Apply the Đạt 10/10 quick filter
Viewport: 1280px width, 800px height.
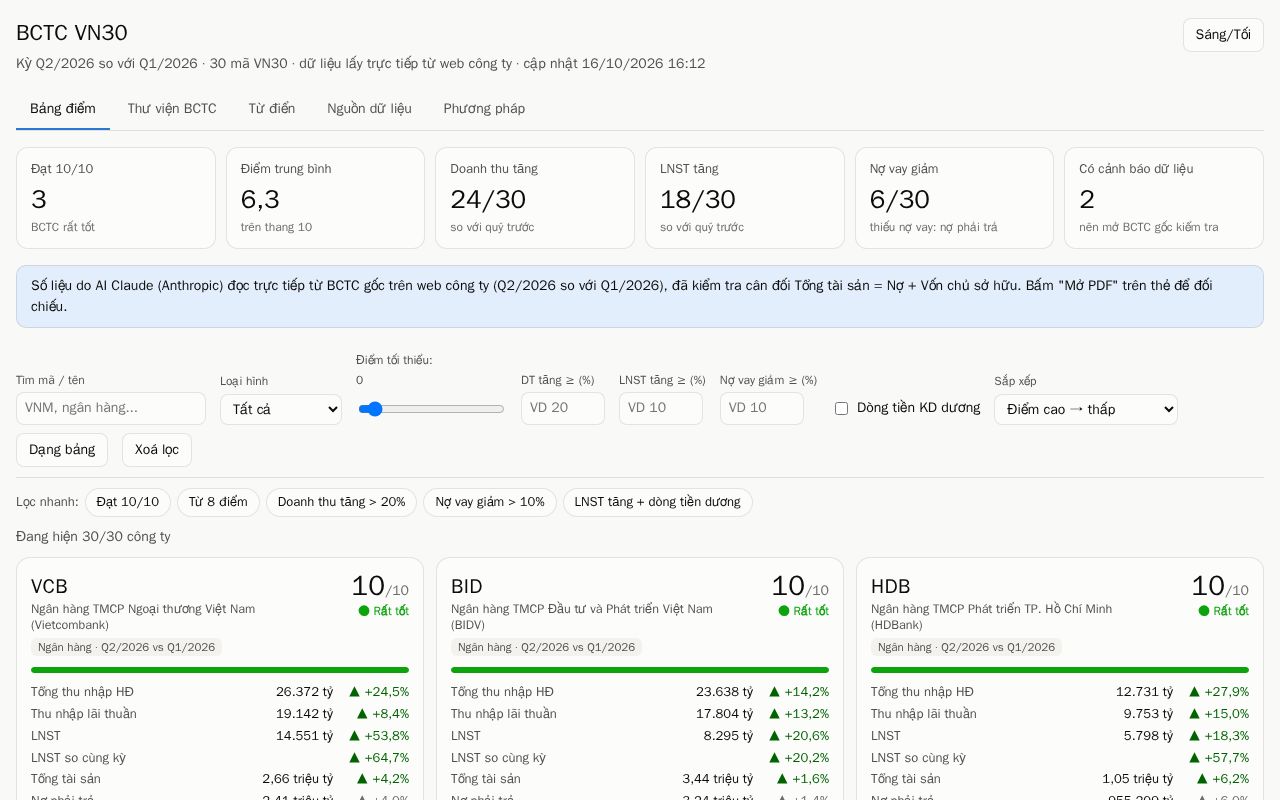tap(128, 502)
